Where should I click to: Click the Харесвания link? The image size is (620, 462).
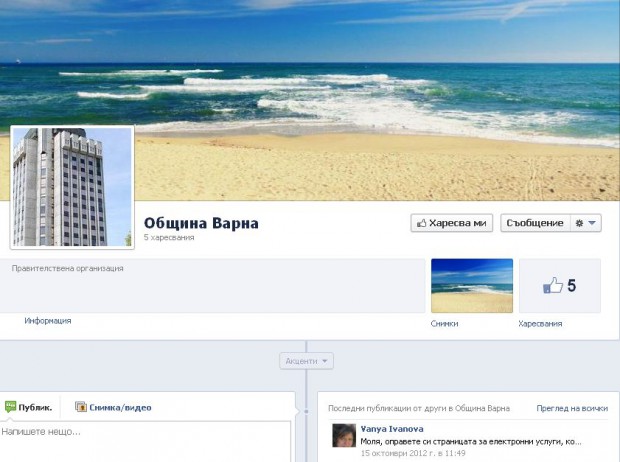[540, 324]
